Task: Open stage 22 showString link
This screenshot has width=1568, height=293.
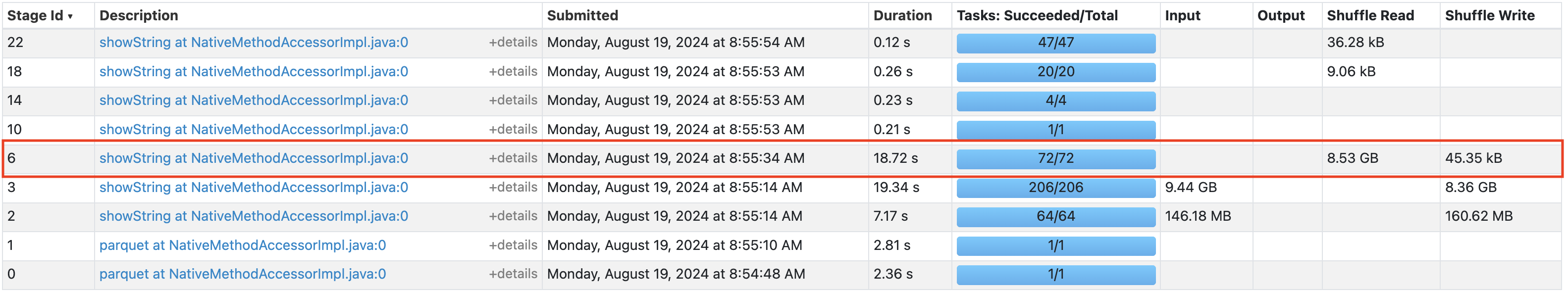Action: 253,43
